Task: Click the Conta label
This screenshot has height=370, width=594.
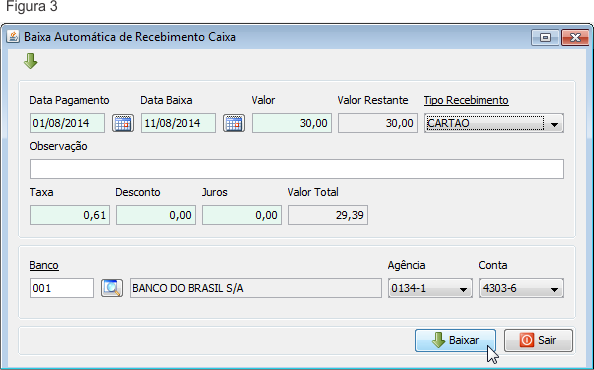Action: coord(492,265)
